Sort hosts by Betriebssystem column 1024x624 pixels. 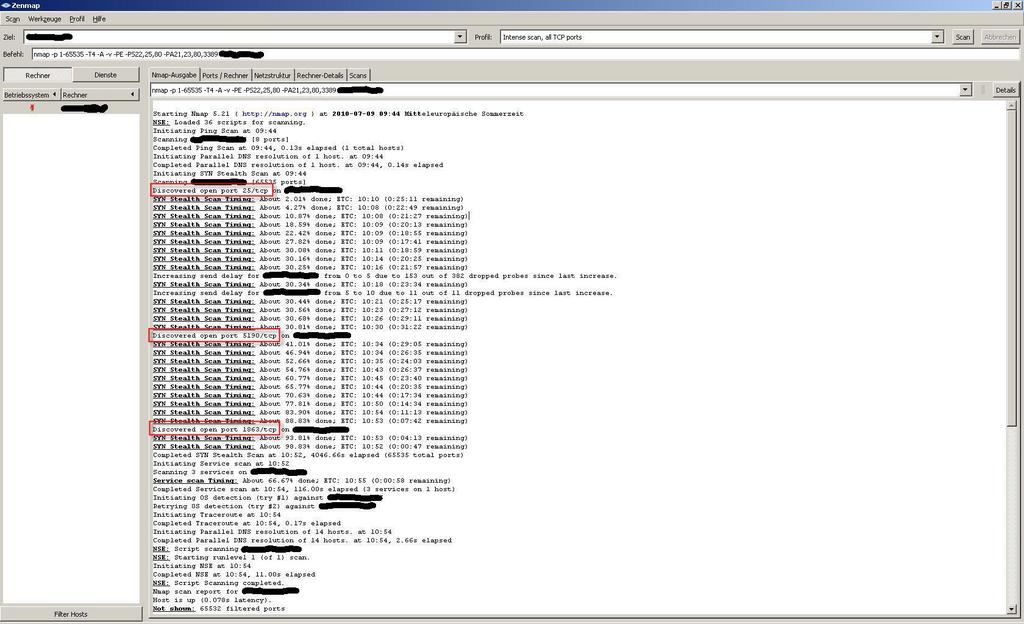tap(28, 94)
